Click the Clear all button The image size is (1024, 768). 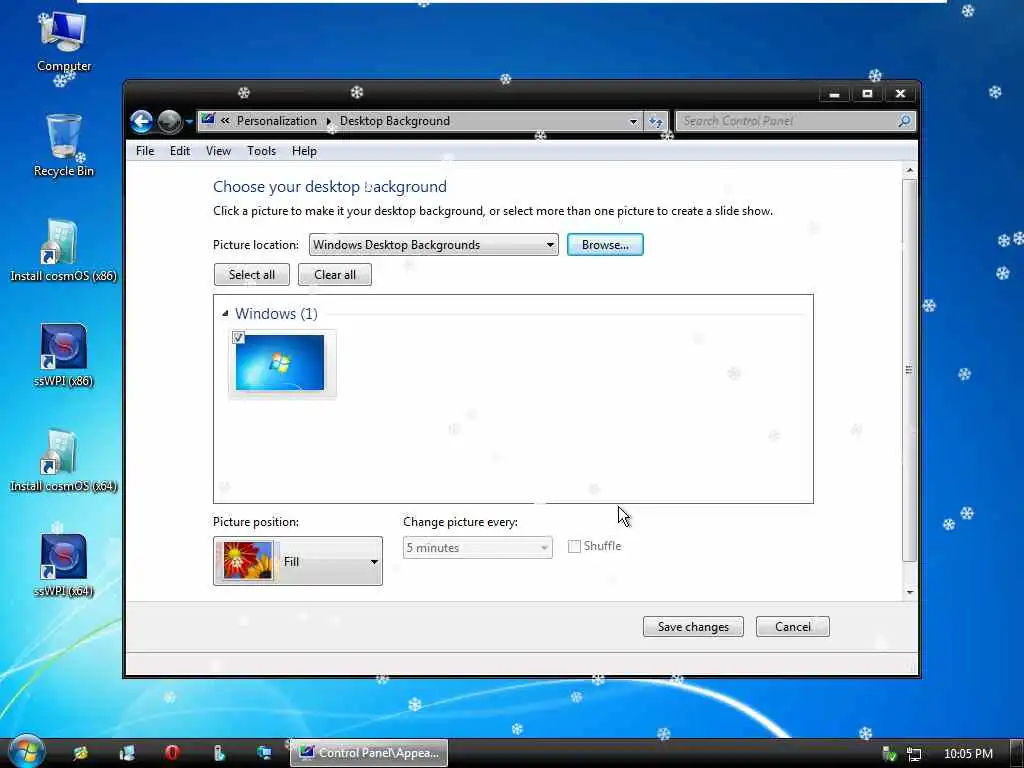[x=335, y=275]
